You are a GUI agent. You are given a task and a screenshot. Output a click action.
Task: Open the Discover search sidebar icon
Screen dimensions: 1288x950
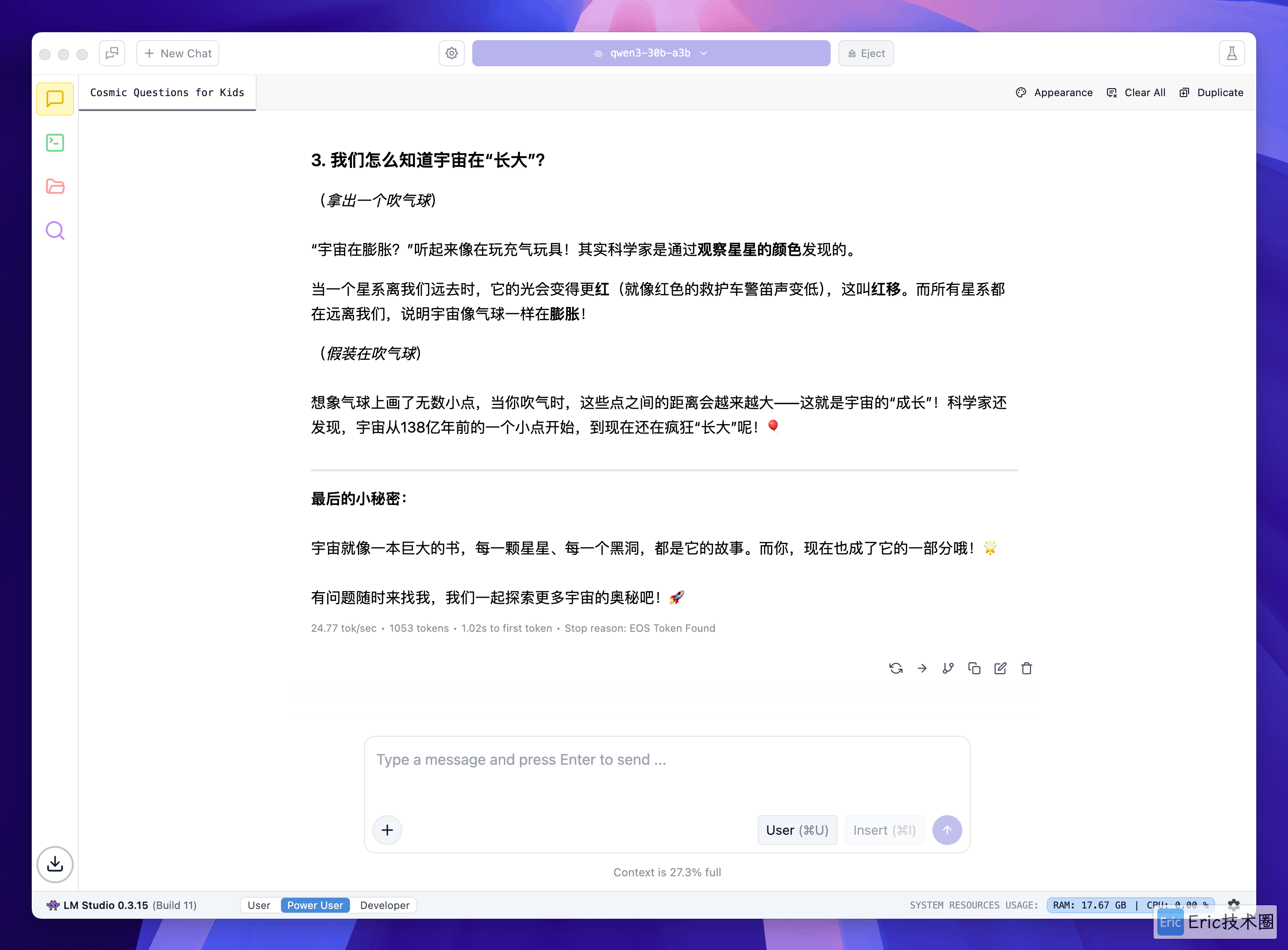(x=55, y=230)
